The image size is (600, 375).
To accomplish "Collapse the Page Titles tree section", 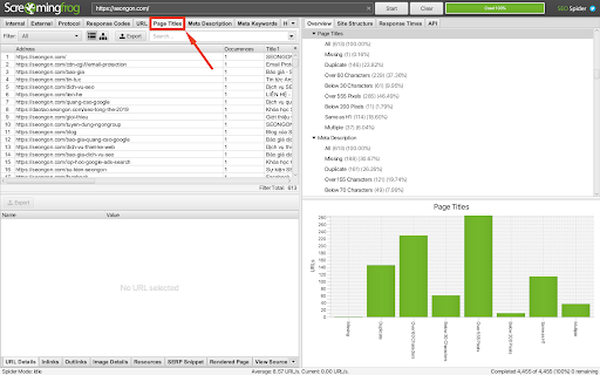I will pyautogui.click(x=314, y=34).
